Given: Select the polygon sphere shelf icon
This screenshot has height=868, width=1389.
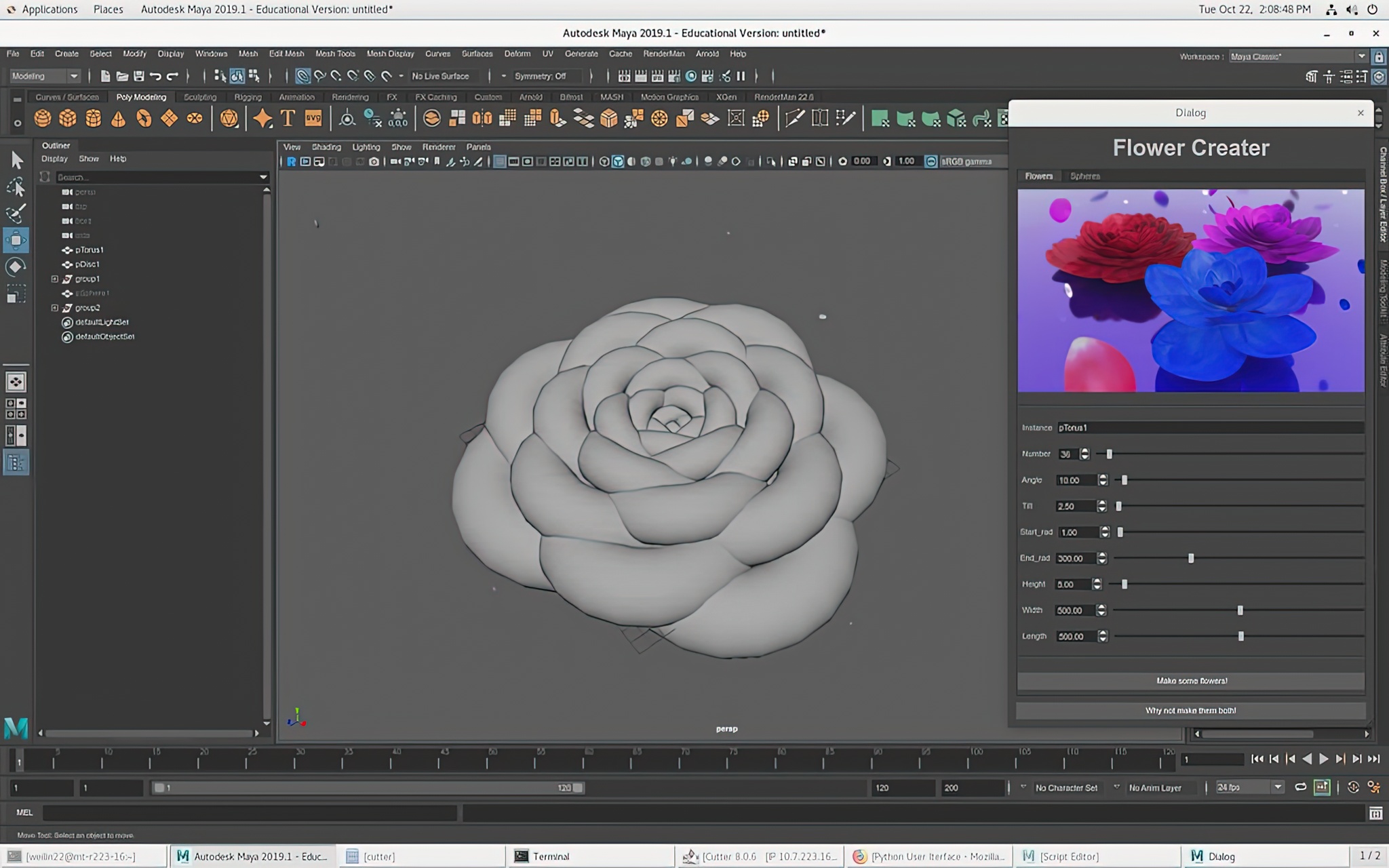Looking at the screenshot, I should pos(42,119).
